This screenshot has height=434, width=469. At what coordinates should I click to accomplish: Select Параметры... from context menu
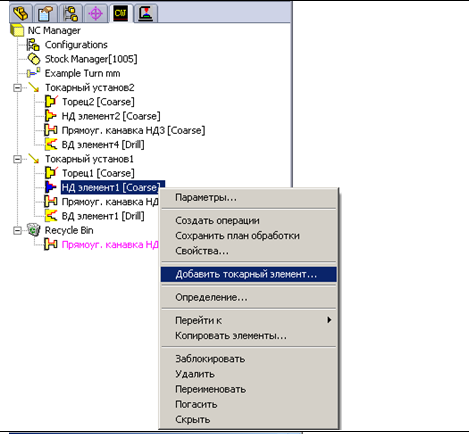tap(206, 197)
